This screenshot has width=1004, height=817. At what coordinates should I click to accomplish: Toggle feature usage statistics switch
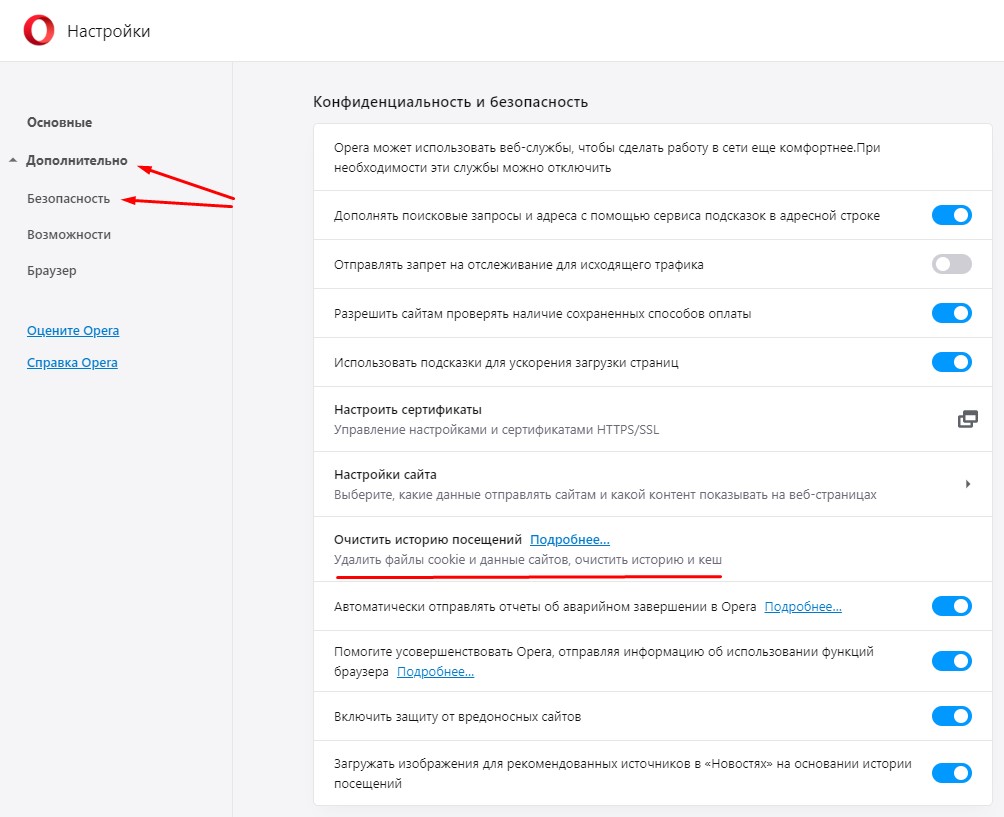pos(951,661)
